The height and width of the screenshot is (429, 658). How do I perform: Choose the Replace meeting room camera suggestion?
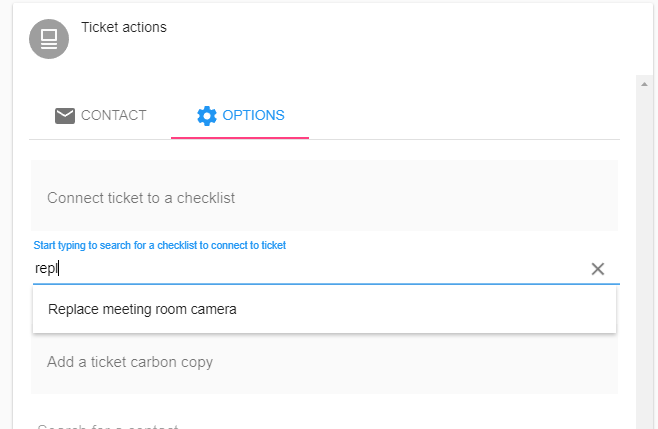(x=324, y=310)
